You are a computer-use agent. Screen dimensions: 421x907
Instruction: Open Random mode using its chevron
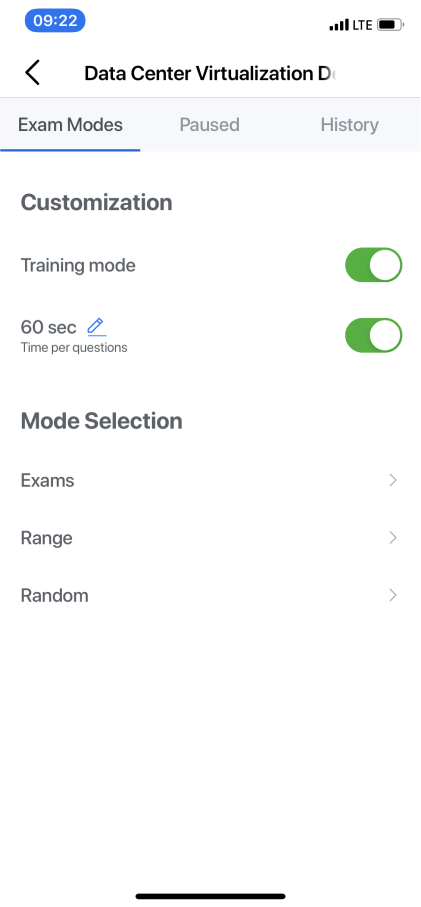(393, 595)
